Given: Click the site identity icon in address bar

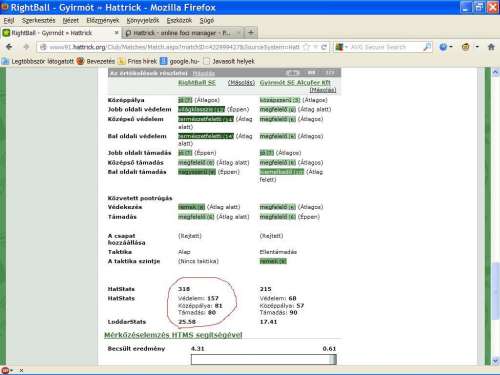Looking at the screenshot, I should (x=43, y=47).
